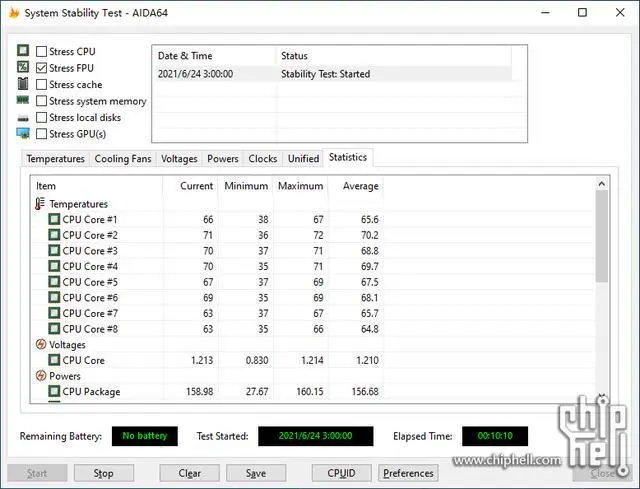The width and height of the screenshot is (640, 489).
Task: Click the CPU Package current value 158.98
Action: click(200, 391)
